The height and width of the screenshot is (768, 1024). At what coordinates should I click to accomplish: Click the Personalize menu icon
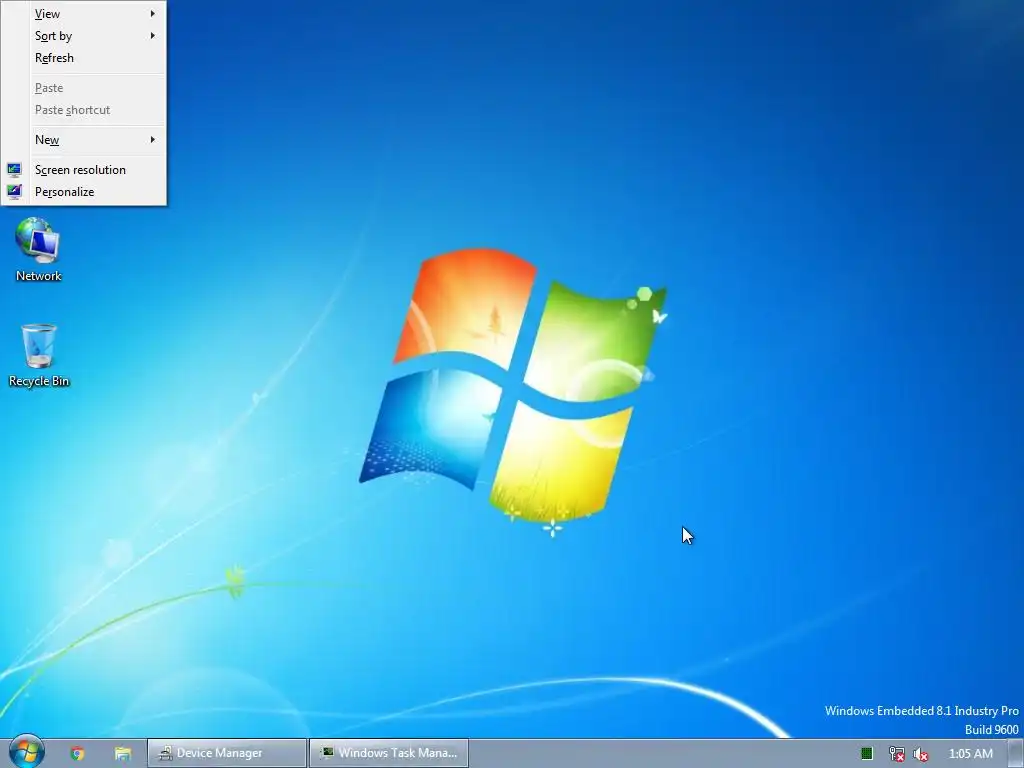pyautogui.click(x=14, y=191)
